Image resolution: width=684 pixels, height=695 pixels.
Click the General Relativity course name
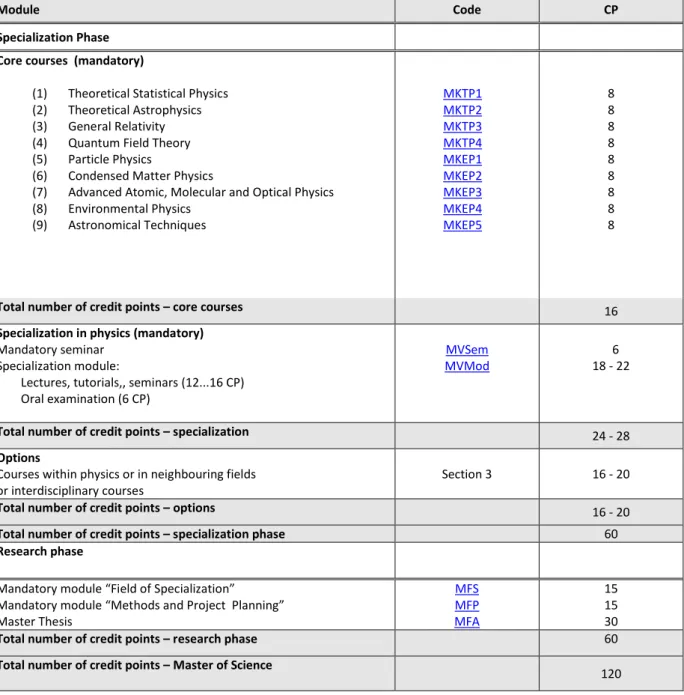pos(117,126)
